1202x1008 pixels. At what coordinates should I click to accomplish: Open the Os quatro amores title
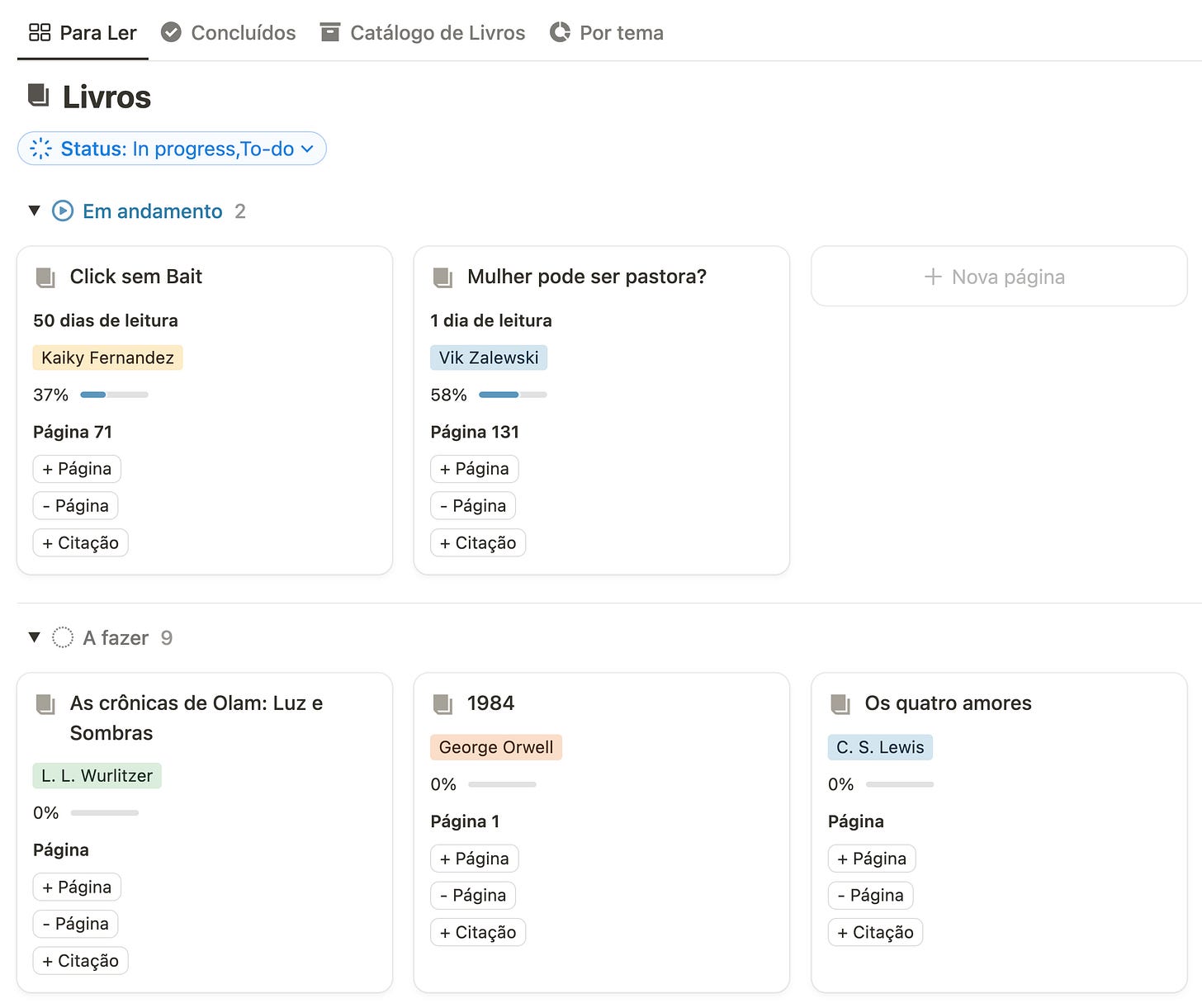(948, 703)
